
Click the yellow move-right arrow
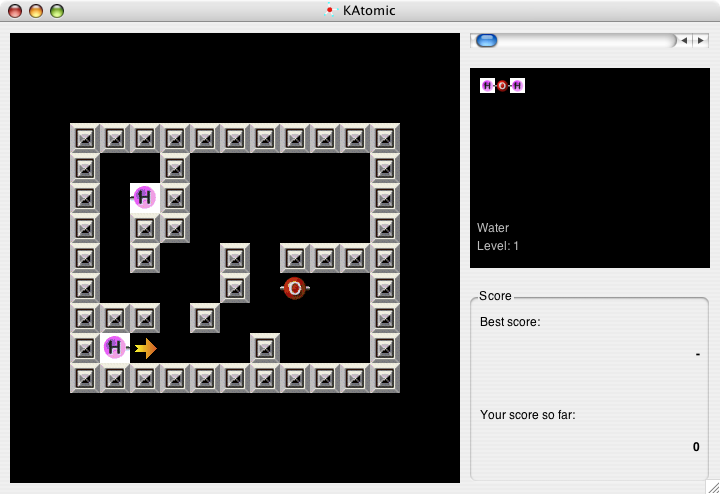pos(146,348)
